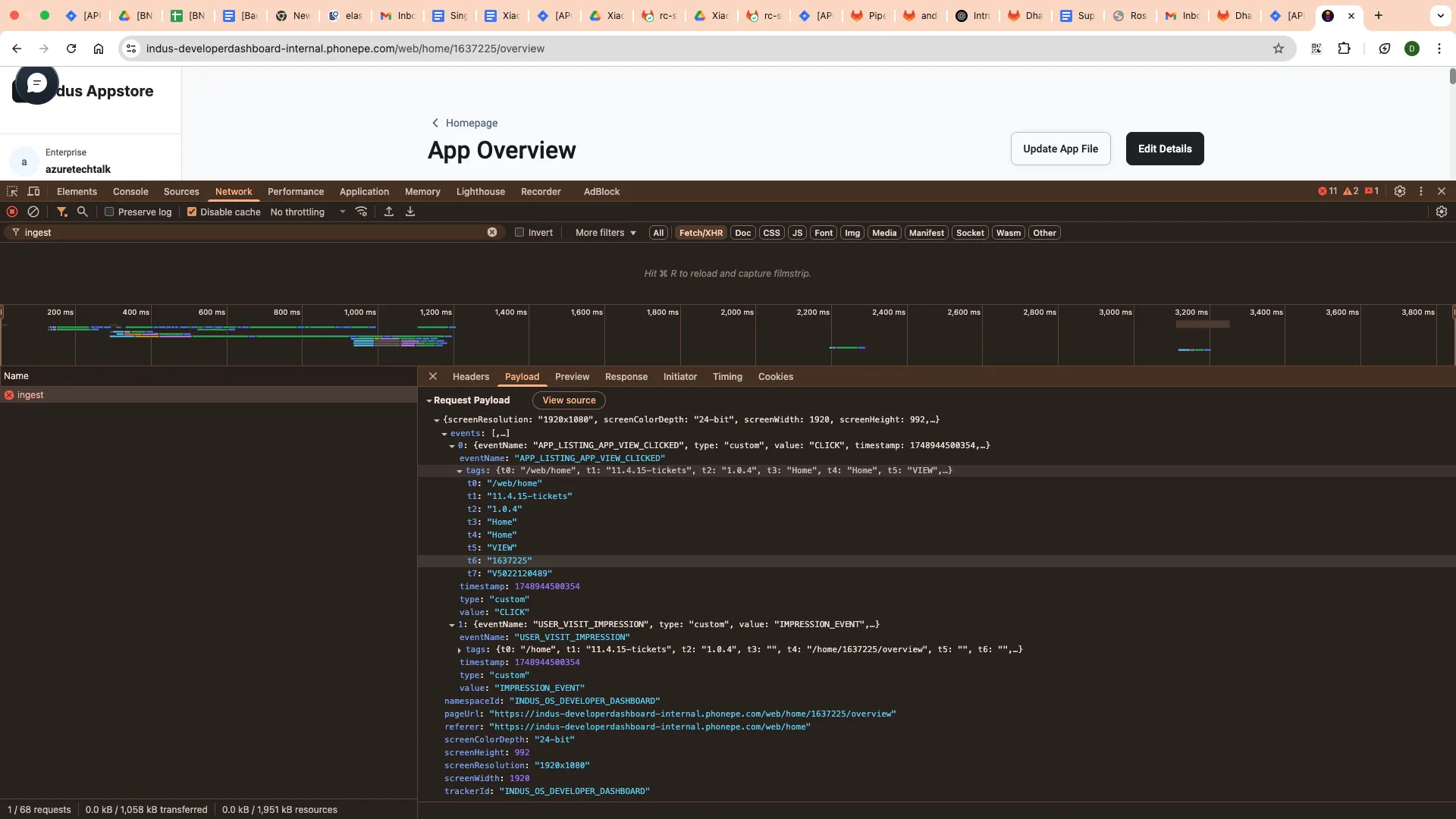Open Chrome three-dot menu
This screenshot has height=819, width=1456.
pyautogui.click(x=1439, y=49)
